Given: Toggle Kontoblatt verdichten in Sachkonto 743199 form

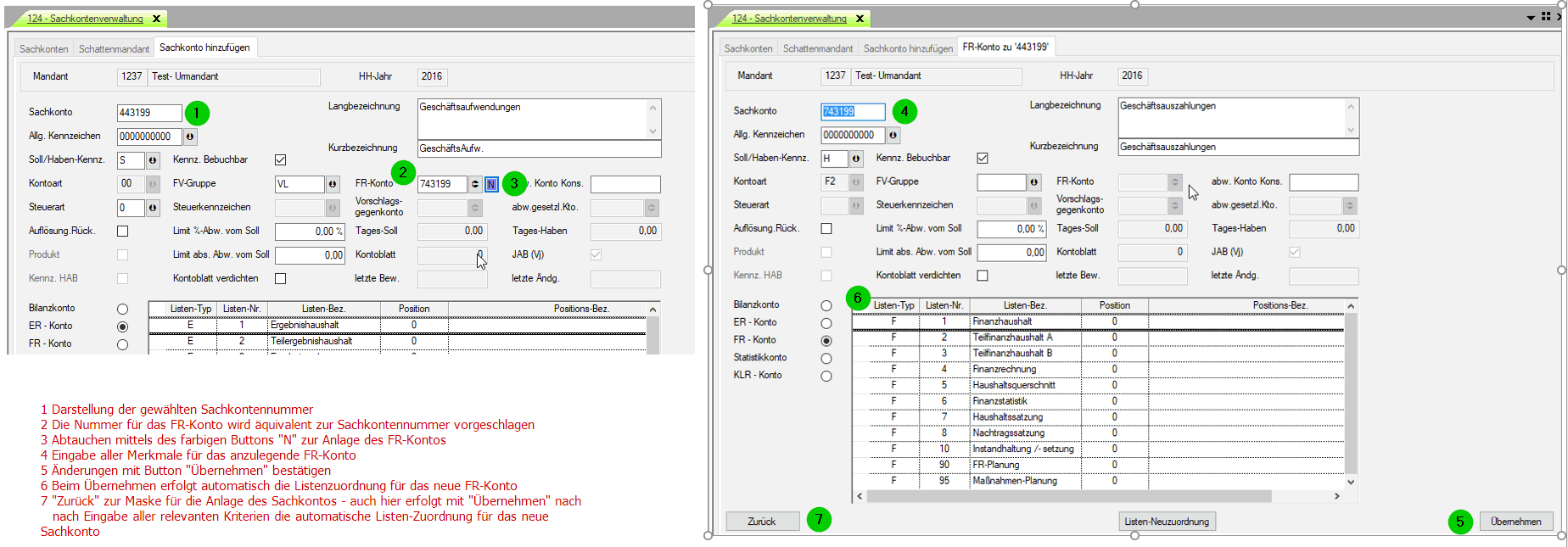Looking at the screenshot, I should pos(983,276).
